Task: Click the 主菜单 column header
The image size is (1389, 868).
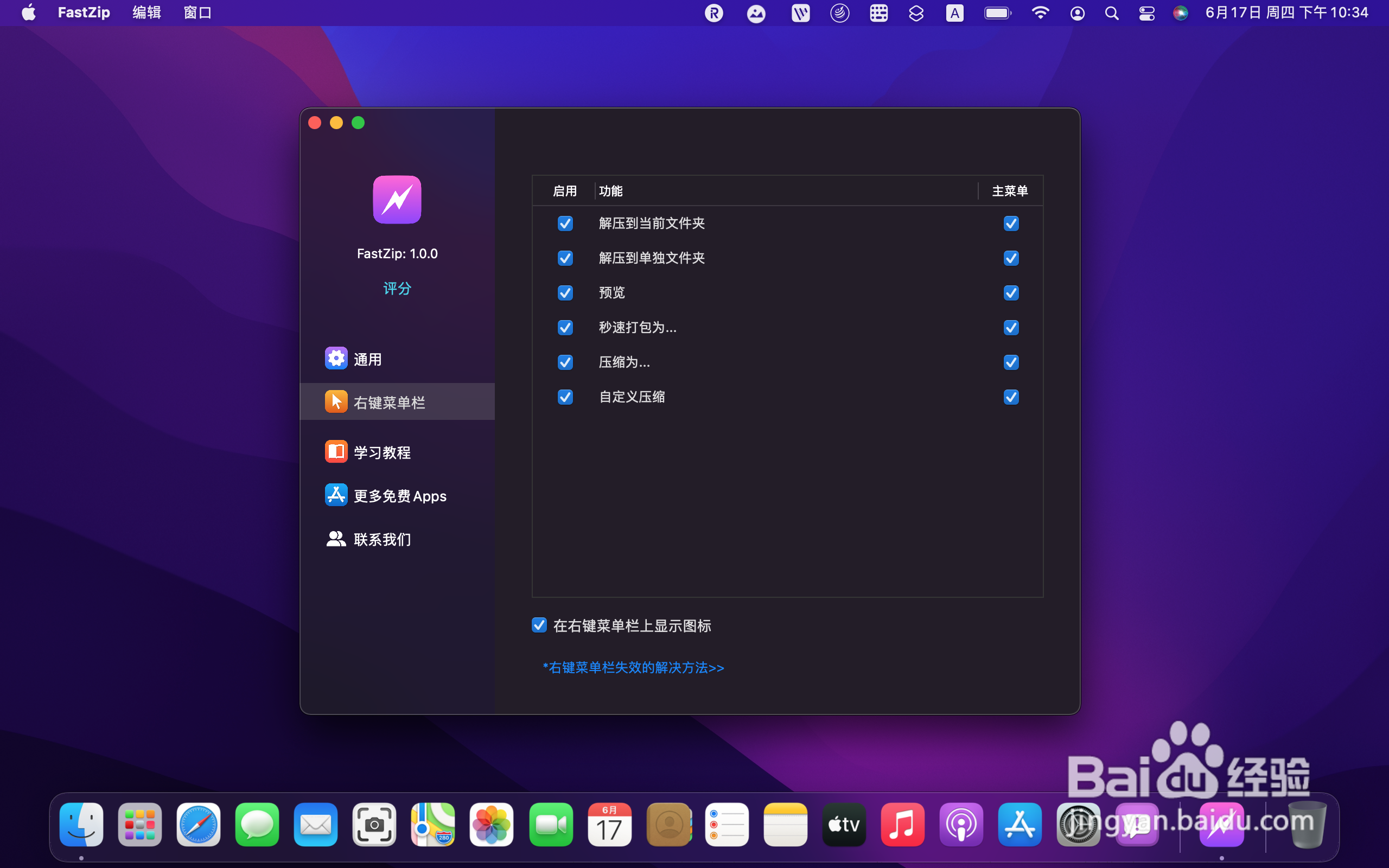Action: click(1010, 190)
